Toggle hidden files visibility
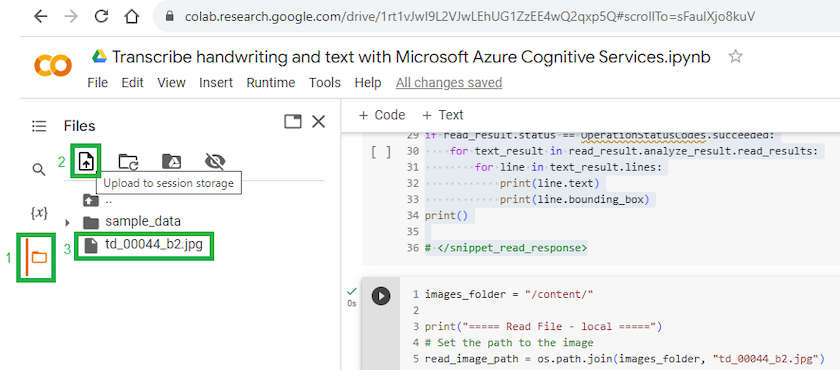The height and width of the screenshot is (370, 840). coord(215,161)
